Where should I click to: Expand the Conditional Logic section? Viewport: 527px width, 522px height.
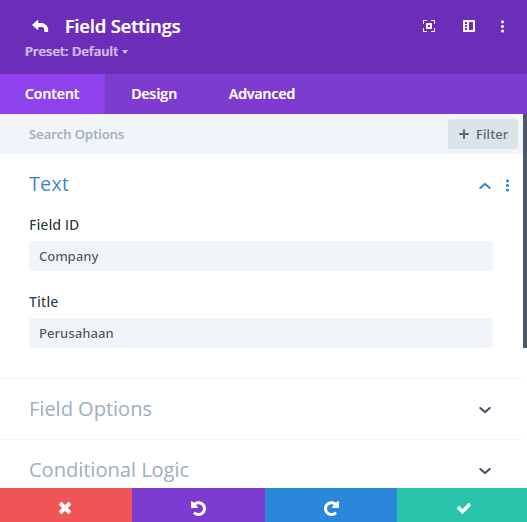pyautogui.click(x=261, y=470)
